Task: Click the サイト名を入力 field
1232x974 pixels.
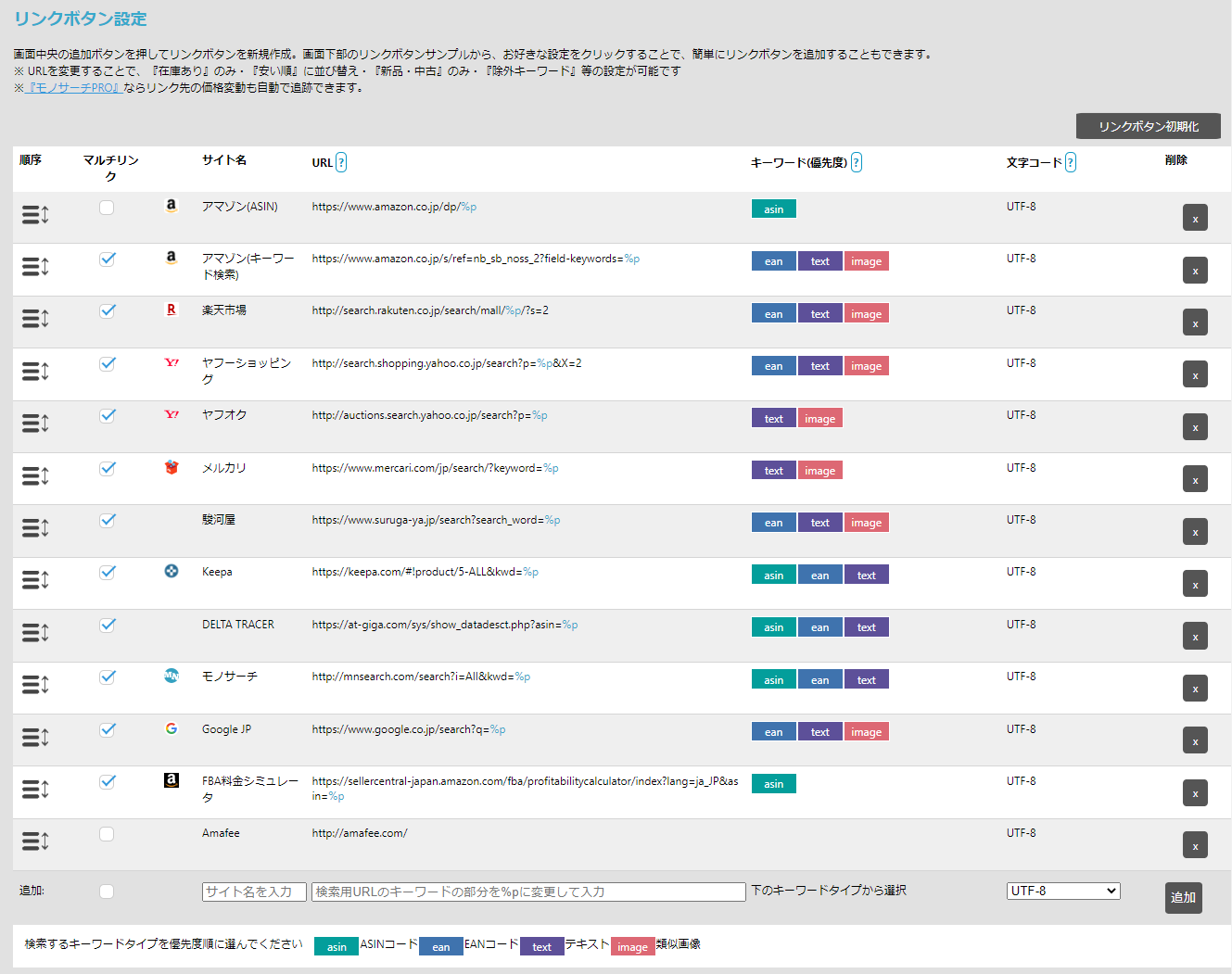Action: pos(254,892)
